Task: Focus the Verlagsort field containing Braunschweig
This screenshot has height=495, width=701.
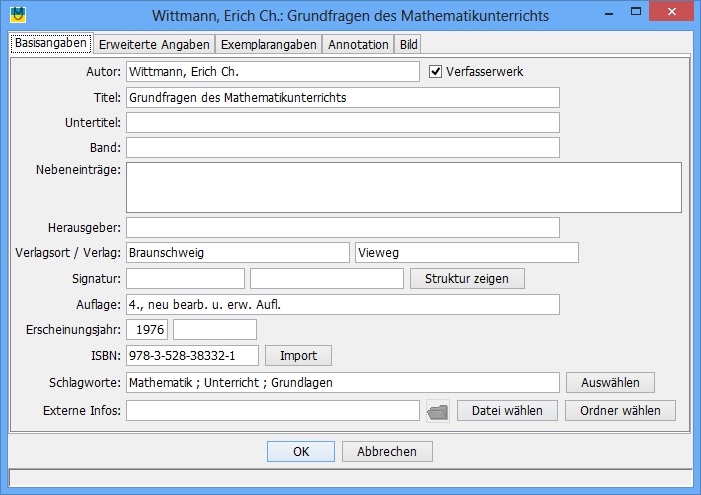Action: pos(238,253)
